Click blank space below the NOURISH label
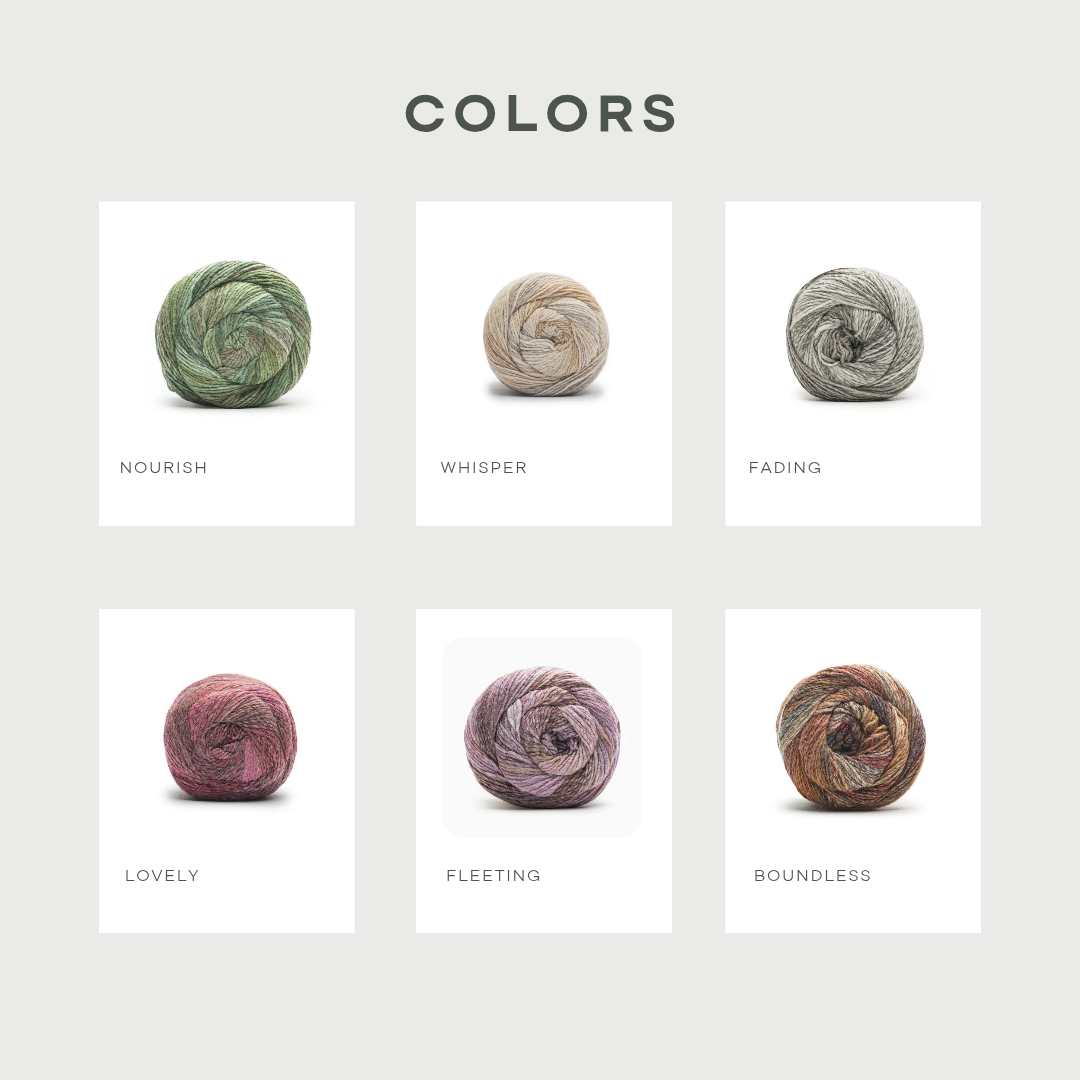This screenshot has width=1080, height=1080. click(x=227, y=501)
